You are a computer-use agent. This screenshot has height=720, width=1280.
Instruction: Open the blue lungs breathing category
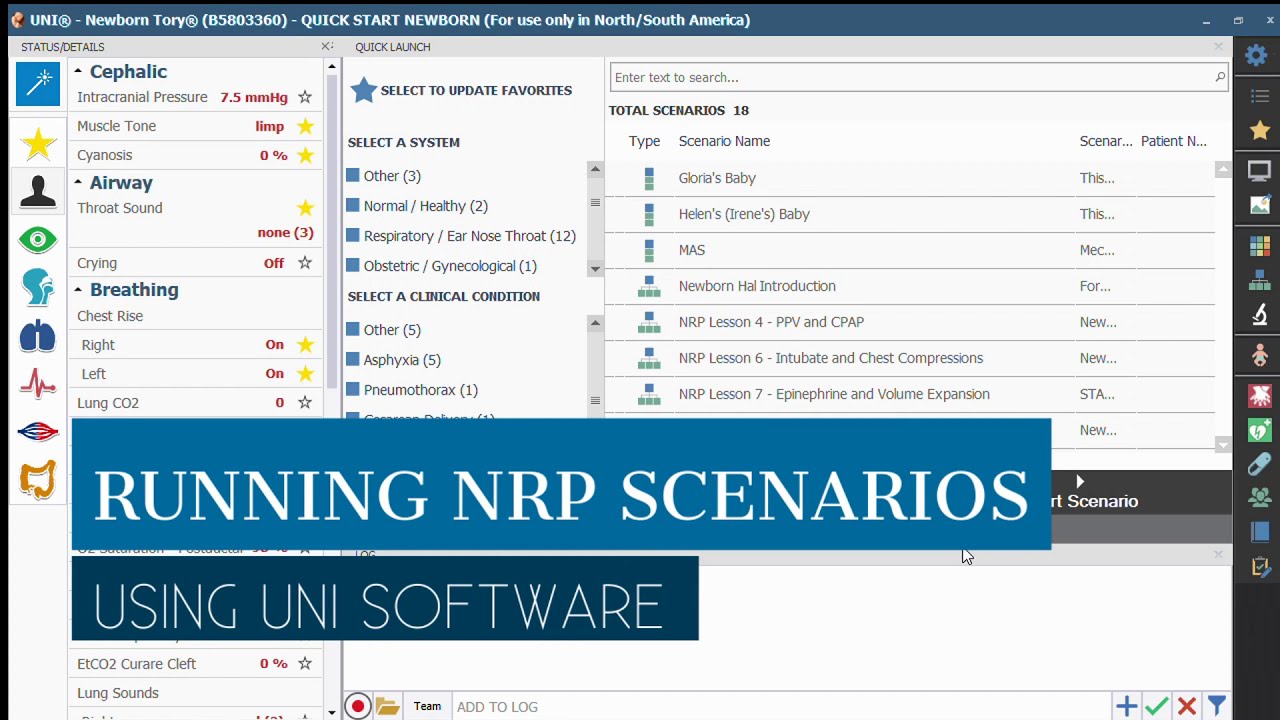click(x=38, y=337)
